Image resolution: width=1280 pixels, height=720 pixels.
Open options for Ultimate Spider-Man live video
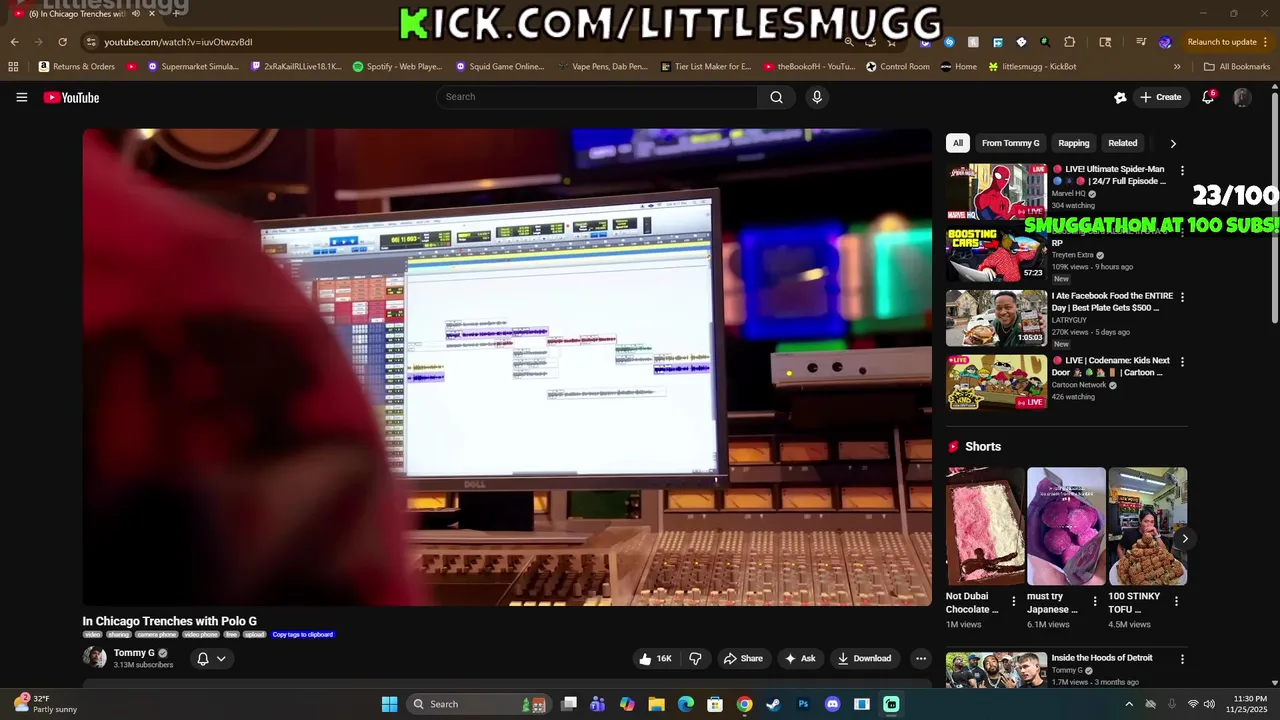[1182, 171]
